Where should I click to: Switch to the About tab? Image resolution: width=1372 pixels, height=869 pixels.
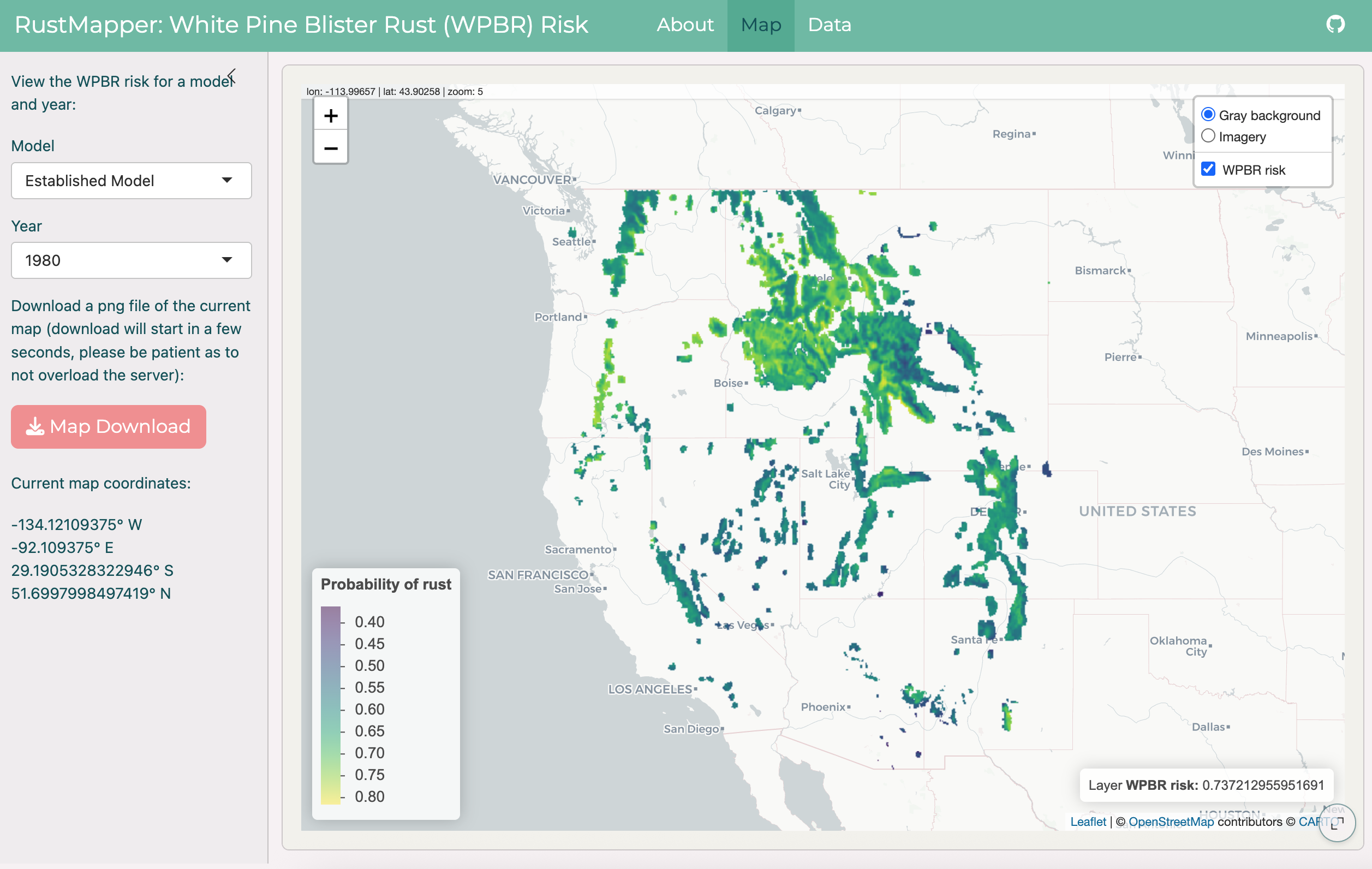tap(685, 25)
